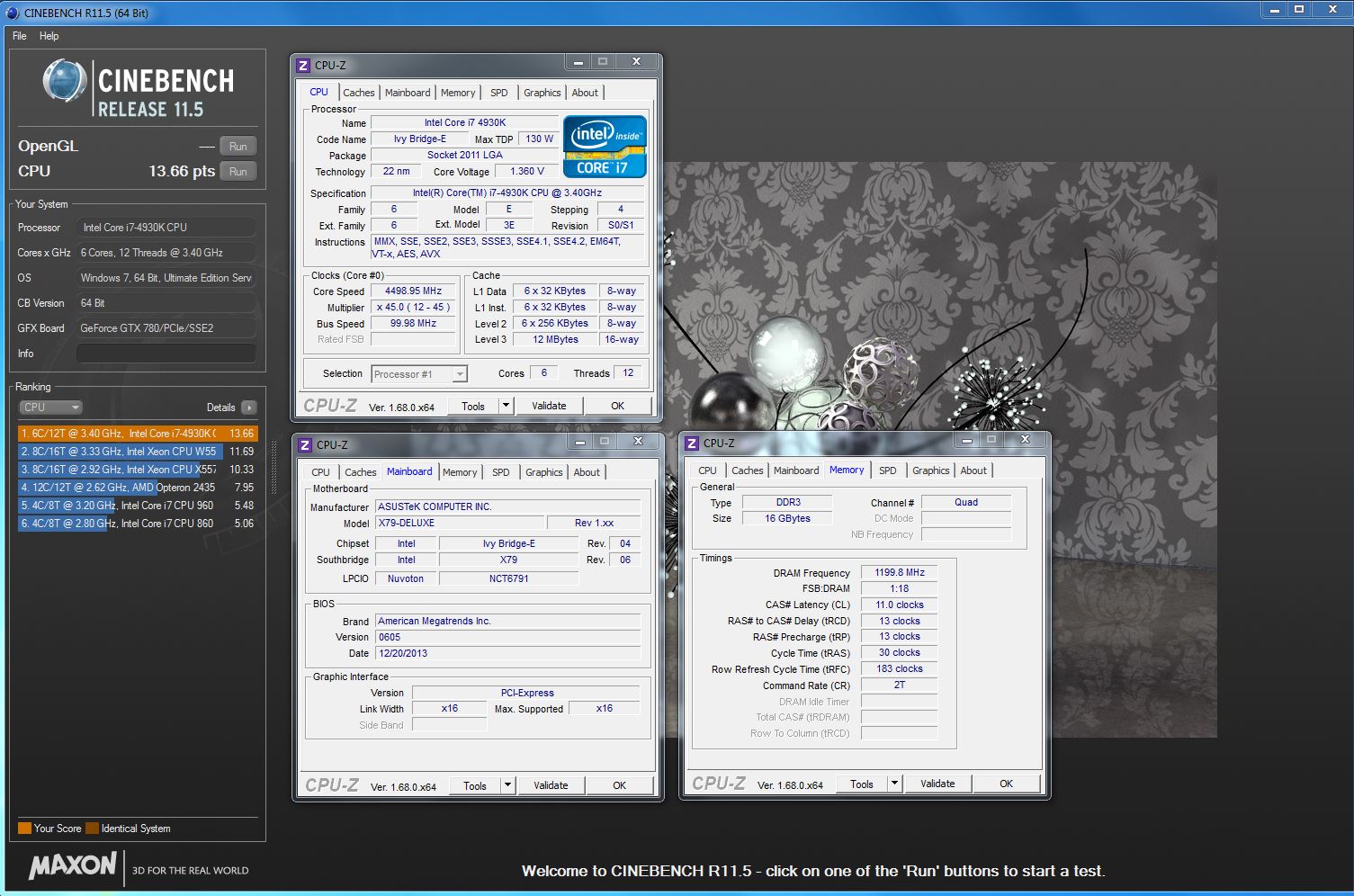Expand Tools dropdown arrow in CPU tab window
This screenshot has width=1354, height=896.
[x=506, y=406]
